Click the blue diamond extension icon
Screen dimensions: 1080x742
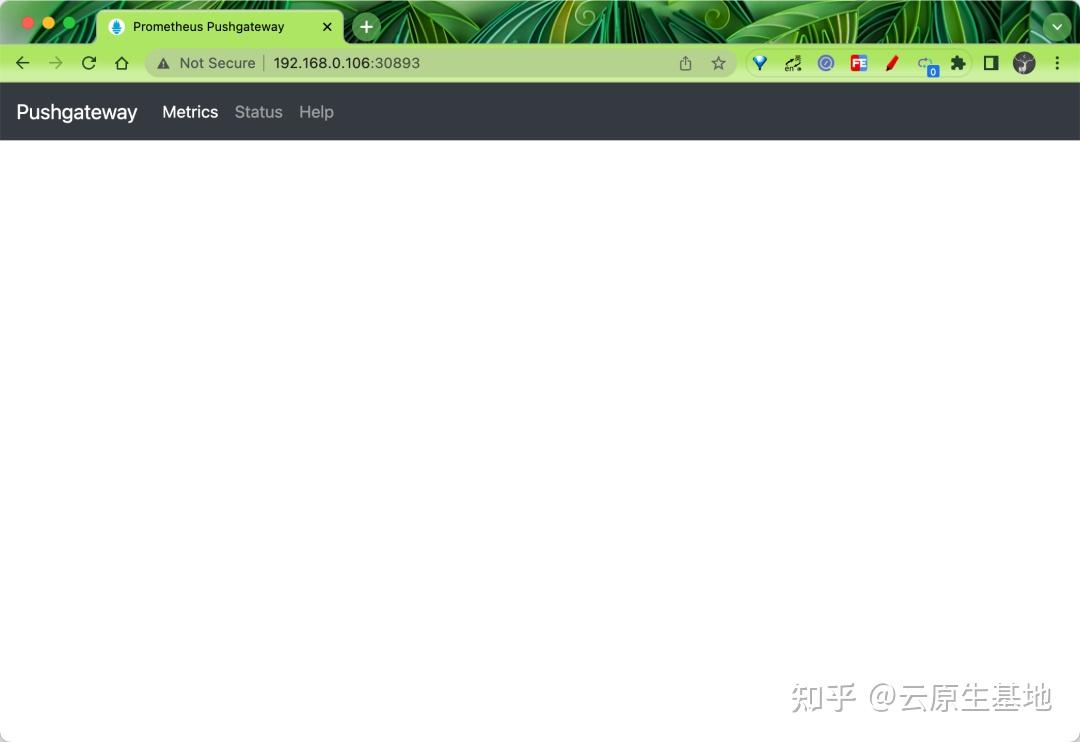pyautogui.click(x=760, y=63)
